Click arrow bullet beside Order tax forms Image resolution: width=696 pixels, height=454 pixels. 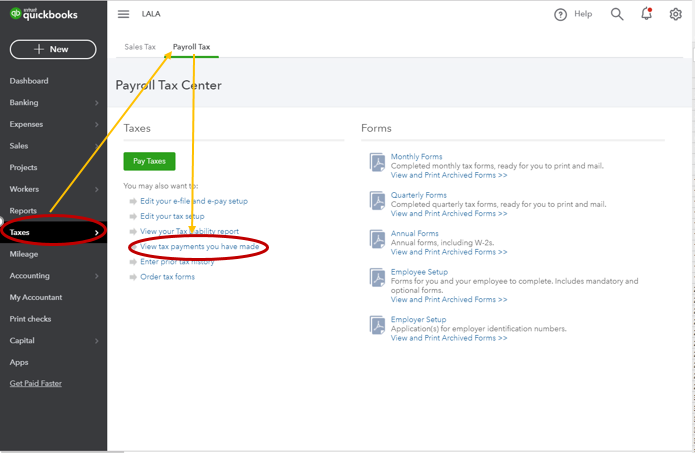pyautogui.click(x=133, y=277)
